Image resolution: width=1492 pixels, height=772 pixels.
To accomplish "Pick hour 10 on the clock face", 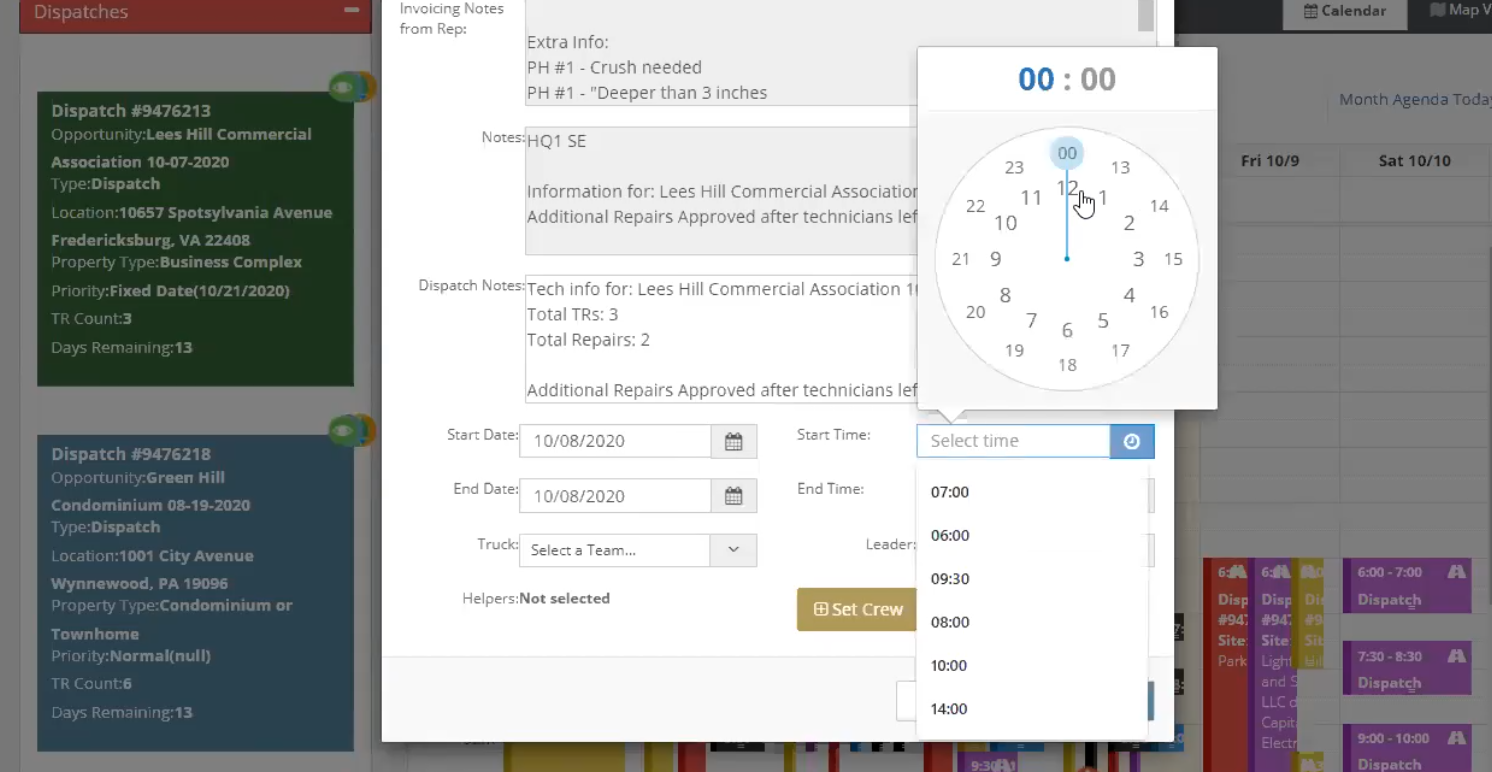I will (x=1005, y=223).
